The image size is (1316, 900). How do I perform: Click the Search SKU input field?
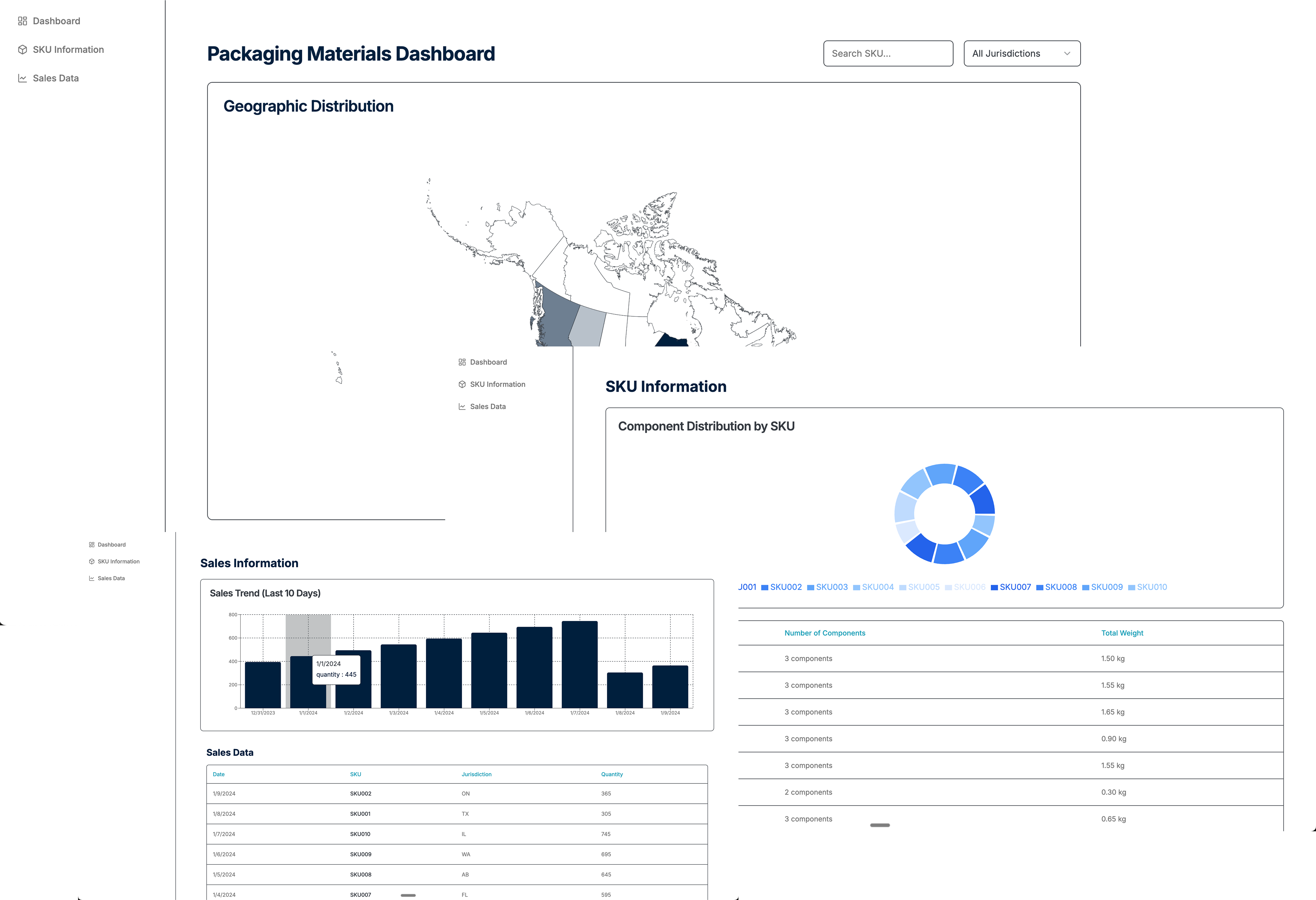click(888, 53)
